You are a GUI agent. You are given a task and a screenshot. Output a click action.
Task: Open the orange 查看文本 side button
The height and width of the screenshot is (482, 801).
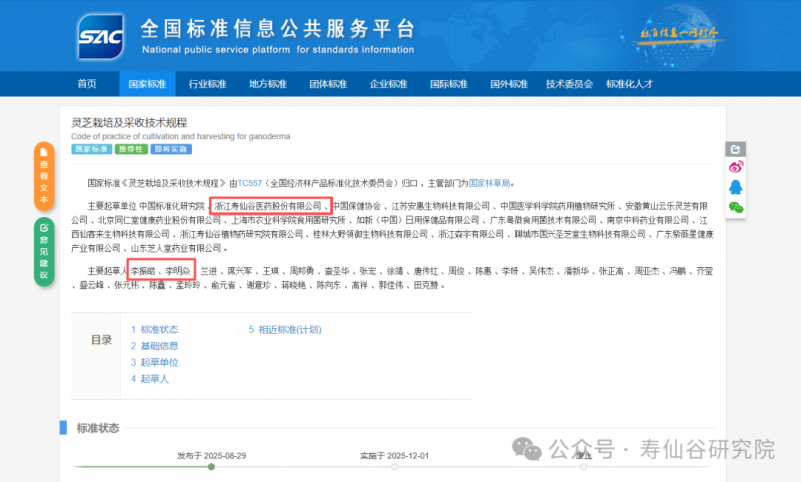point(44,176)
